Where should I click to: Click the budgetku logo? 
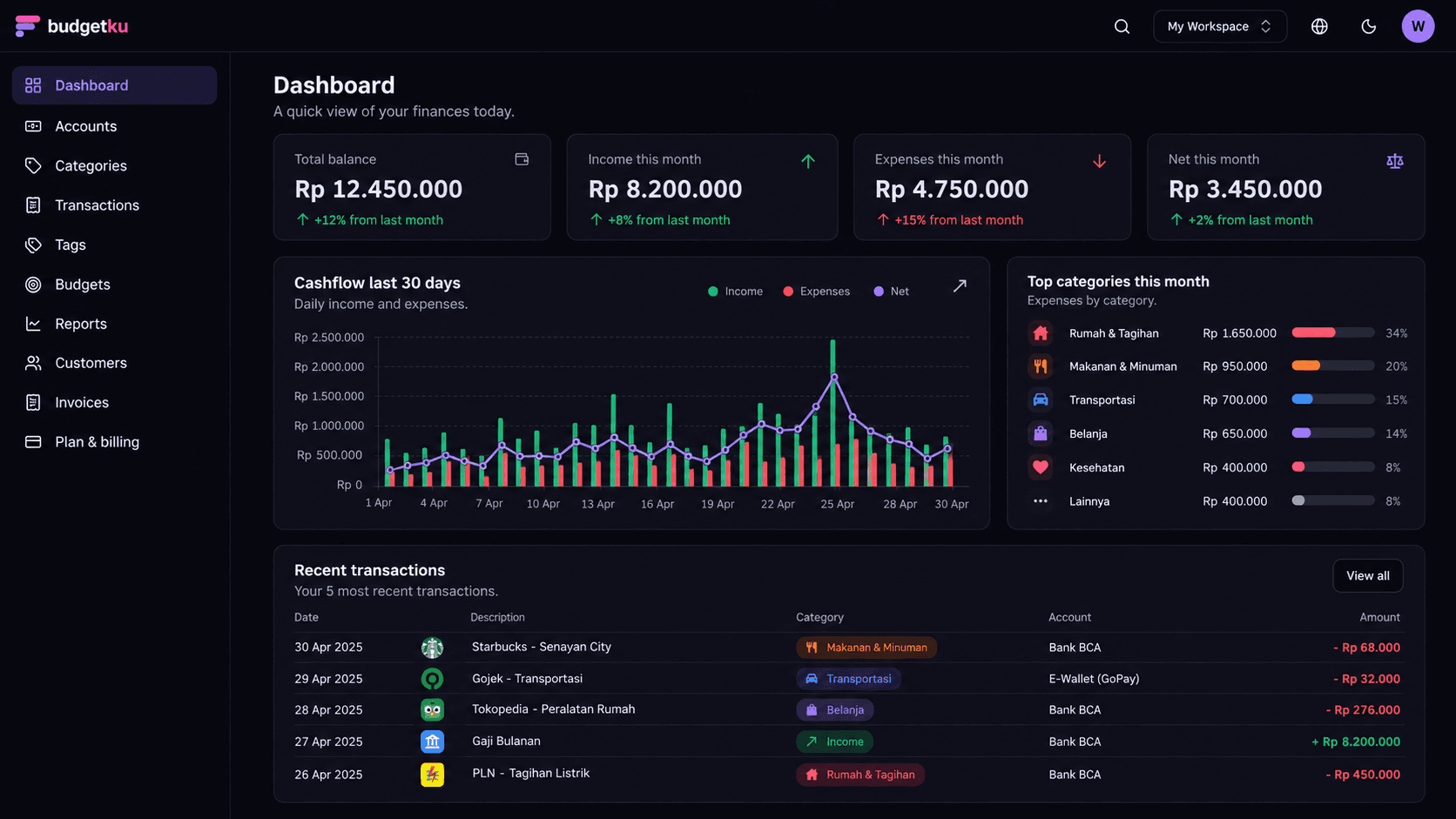coord(71,26)
